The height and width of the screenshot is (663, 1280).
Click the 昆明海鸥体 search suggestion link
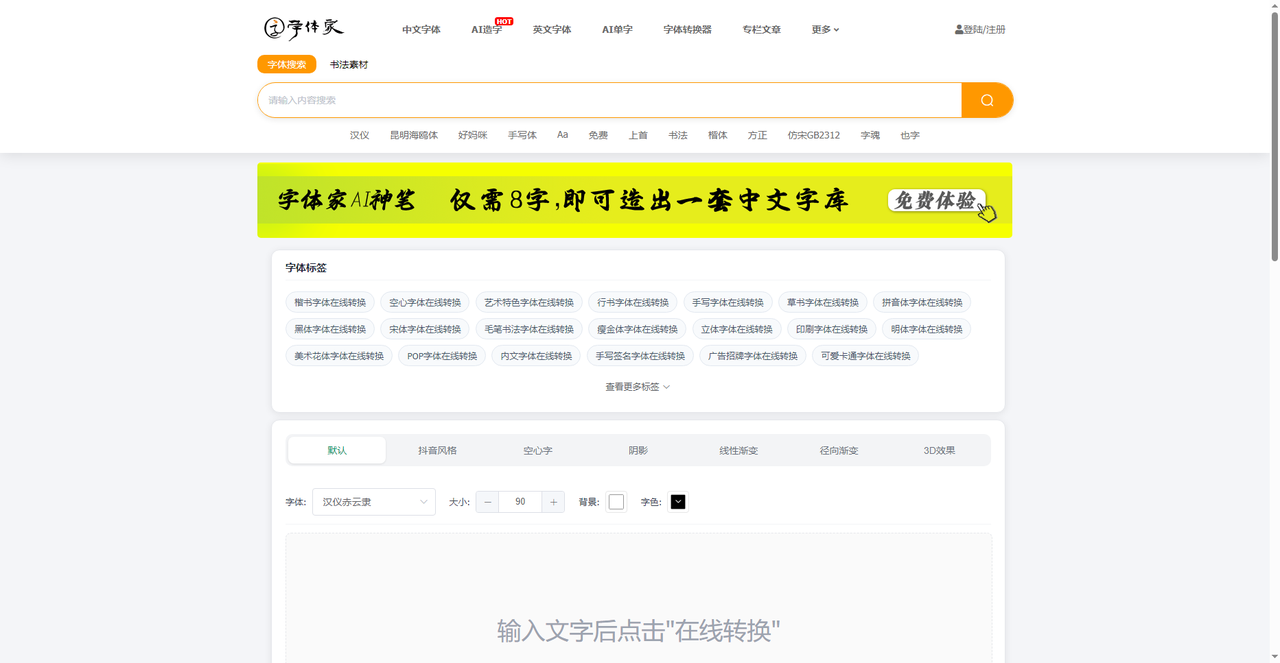point(414,135)
